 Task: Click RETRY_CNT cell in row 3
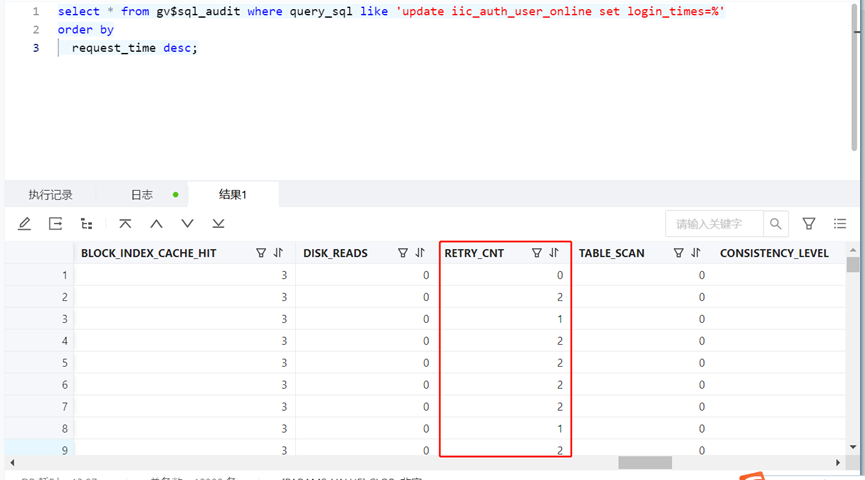pyautogui.click(x=505, y=319)
